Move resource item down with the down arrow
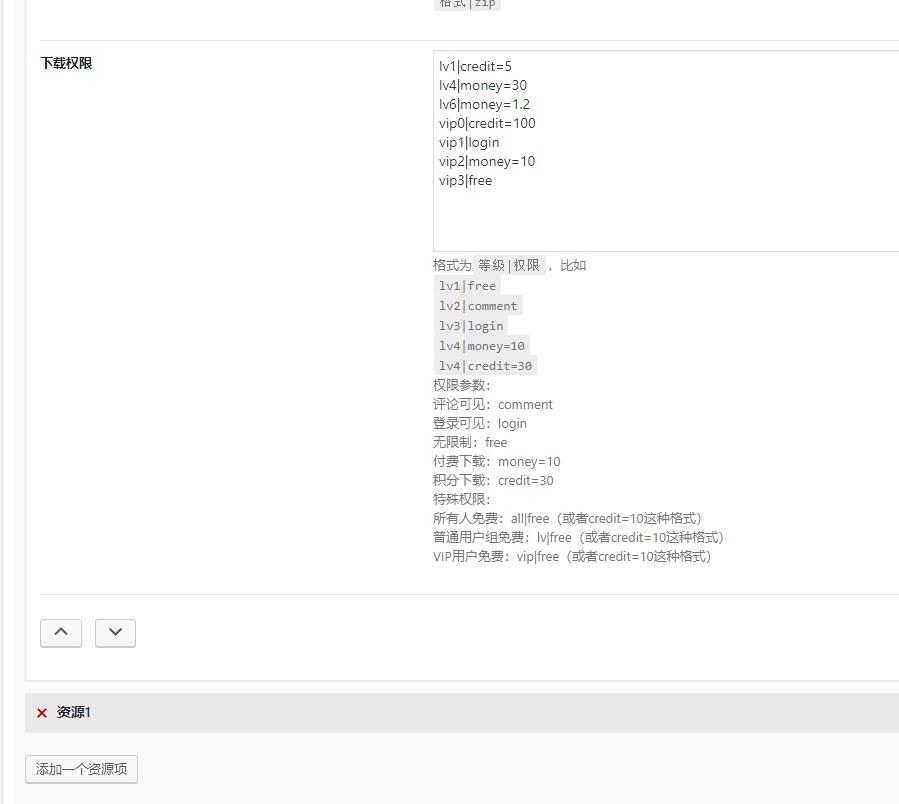The width and height of the screenshot is (899, 804). 115,633
